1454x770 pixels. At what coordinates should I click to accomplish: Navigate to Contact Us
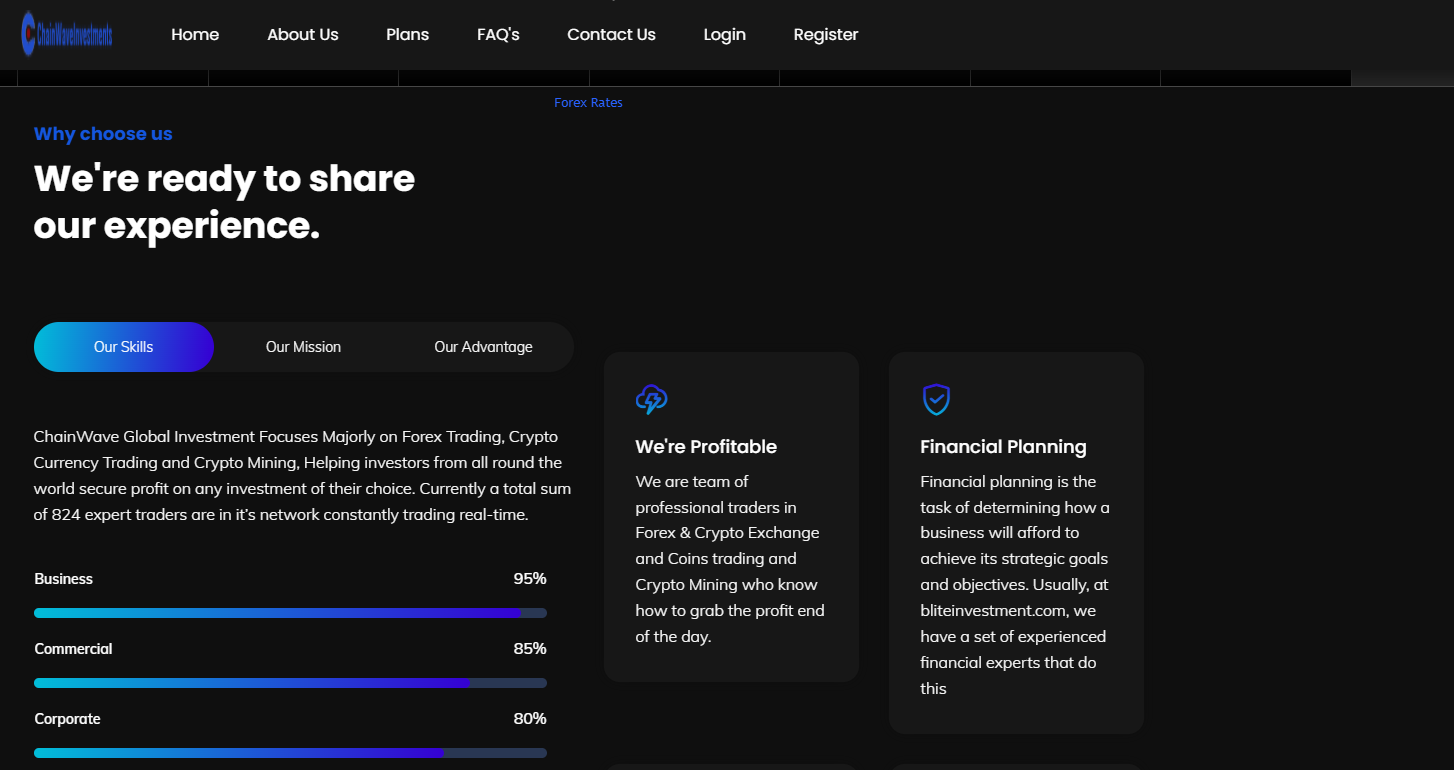click(611, 35)
